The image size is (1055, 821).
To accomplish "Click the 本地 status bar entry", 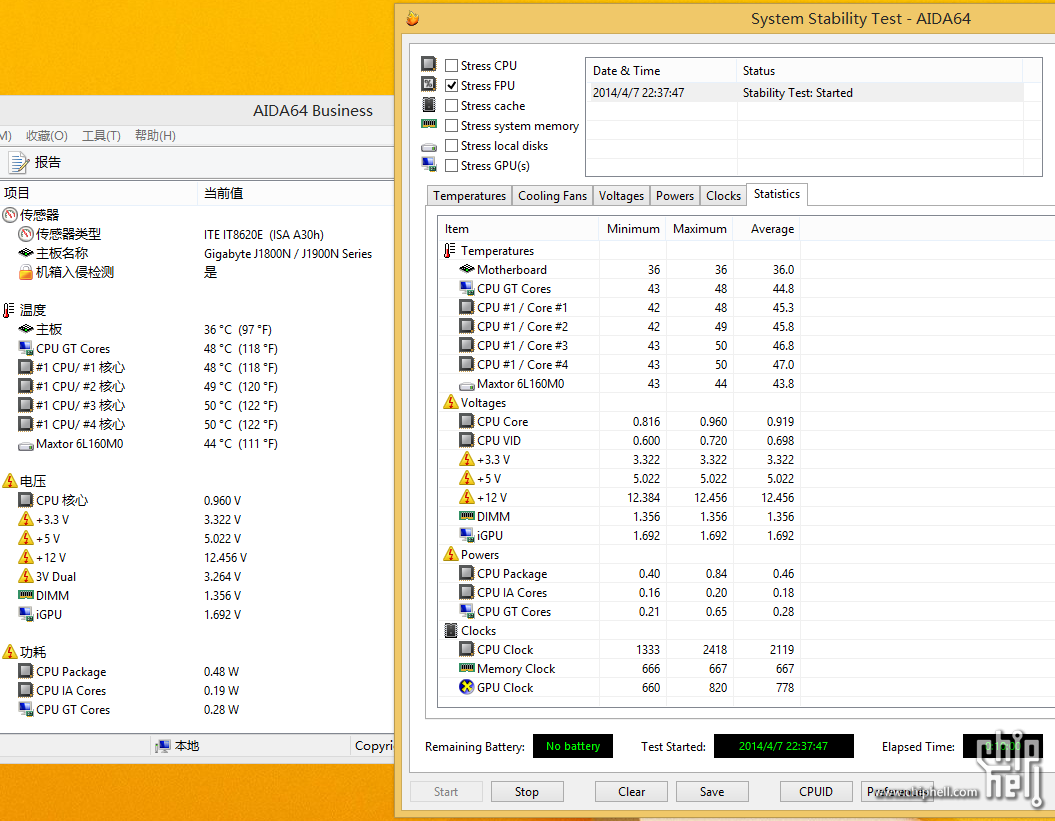I will (x=177, y=746).
